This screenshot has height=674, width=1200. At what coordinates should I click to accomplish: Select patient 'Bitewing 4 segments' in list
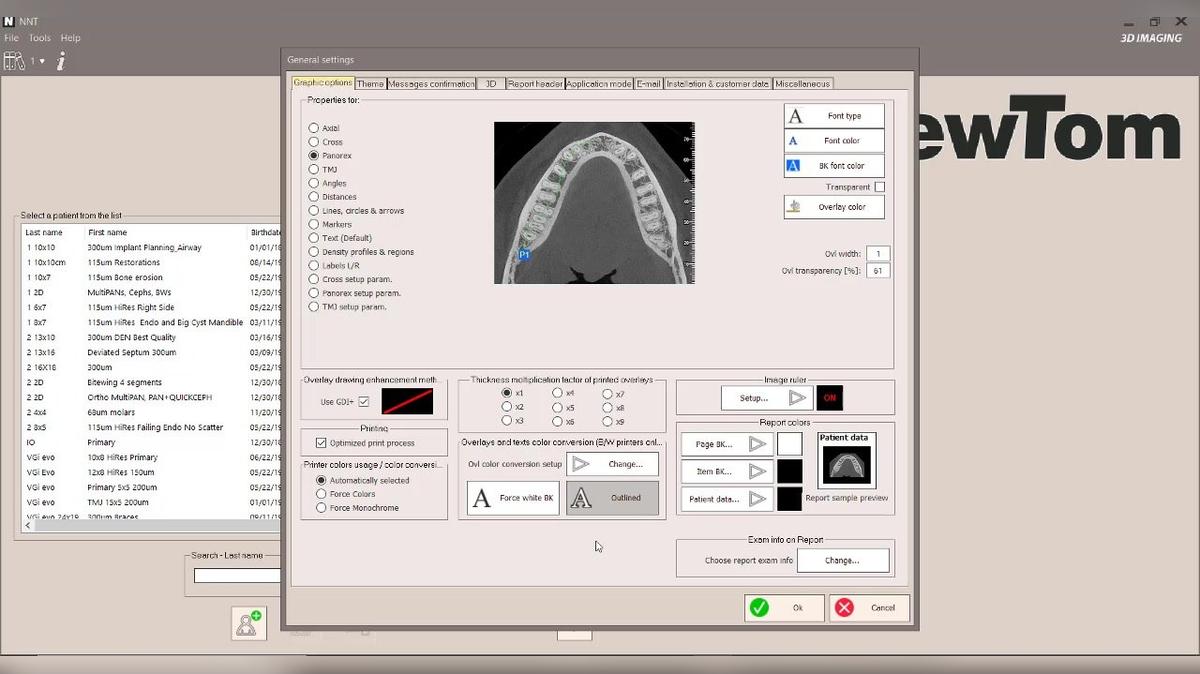(127, 382)
